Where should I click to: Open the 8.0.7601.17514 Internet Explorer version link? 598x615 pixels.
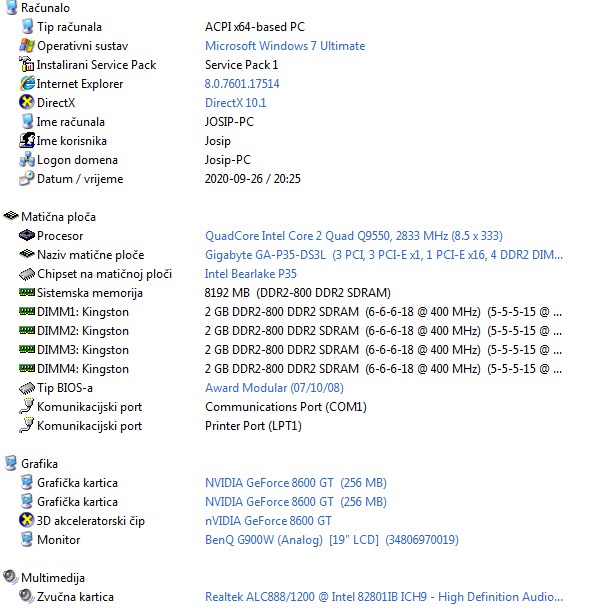tap(242, 84)
